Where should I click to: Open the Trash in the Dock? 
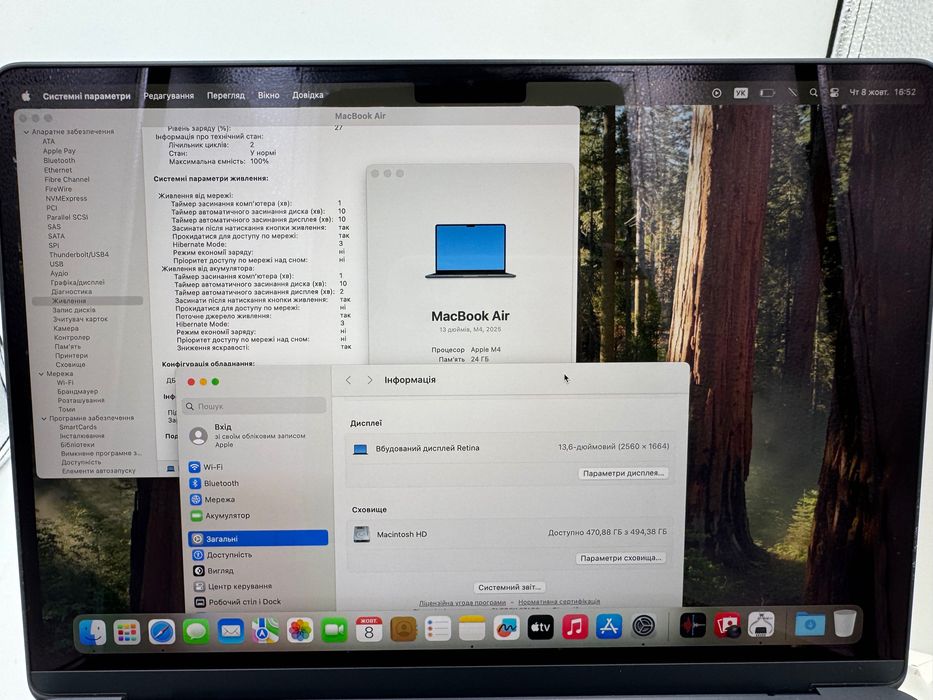click(844, 623)
